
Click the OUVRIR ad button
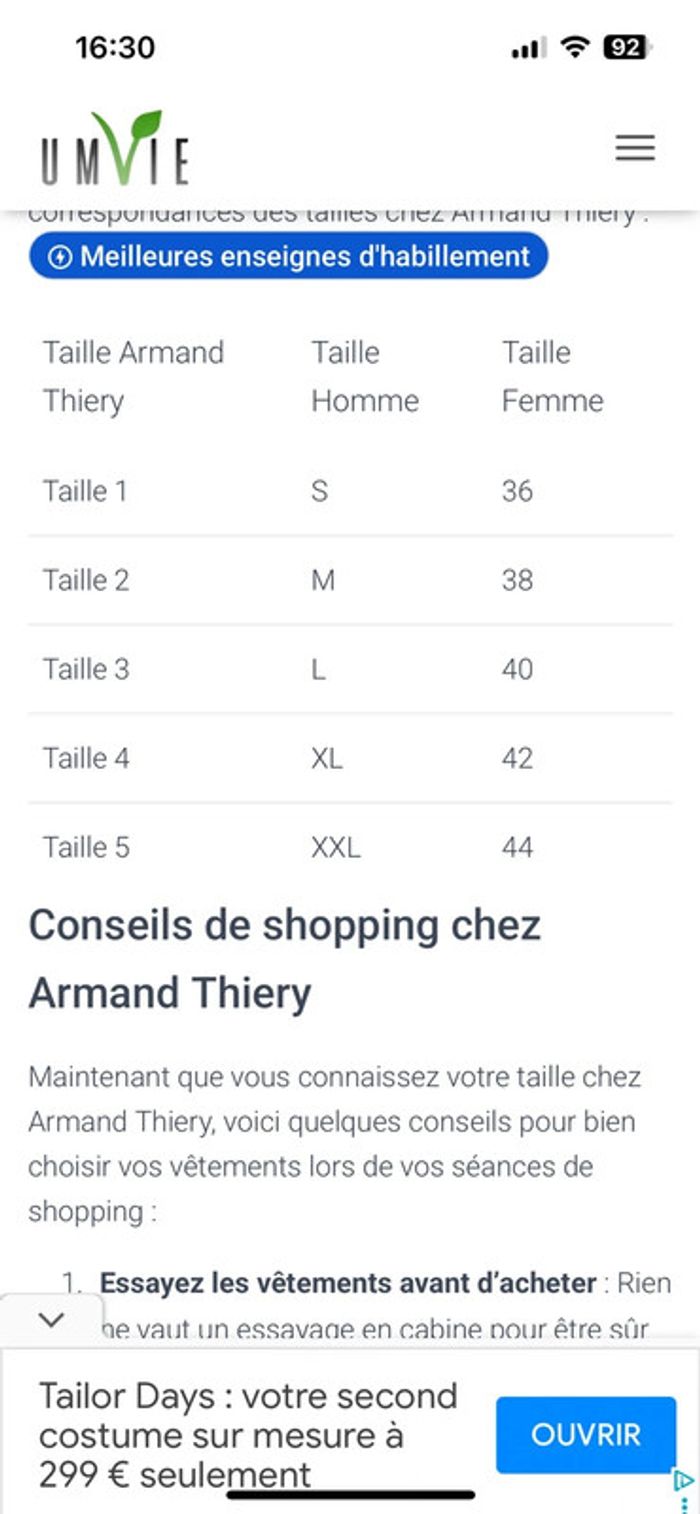click(586, 1435)
